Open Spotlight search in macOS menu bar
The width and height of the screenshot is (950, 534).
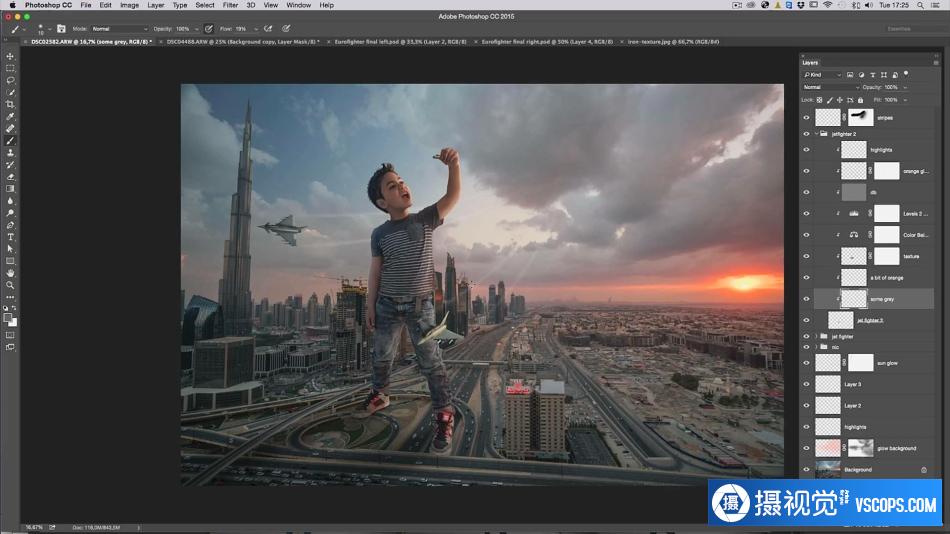[x=920, y=5]
